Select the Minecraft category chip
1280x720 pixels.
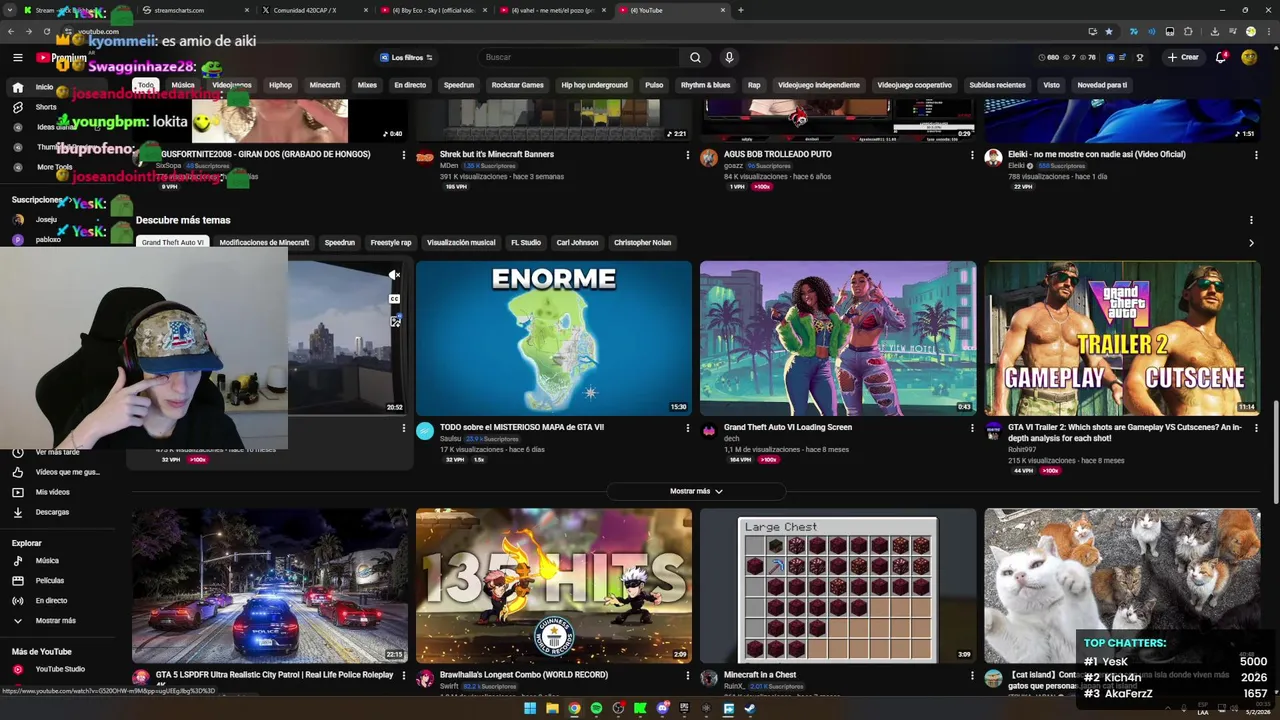coord(325,85)
